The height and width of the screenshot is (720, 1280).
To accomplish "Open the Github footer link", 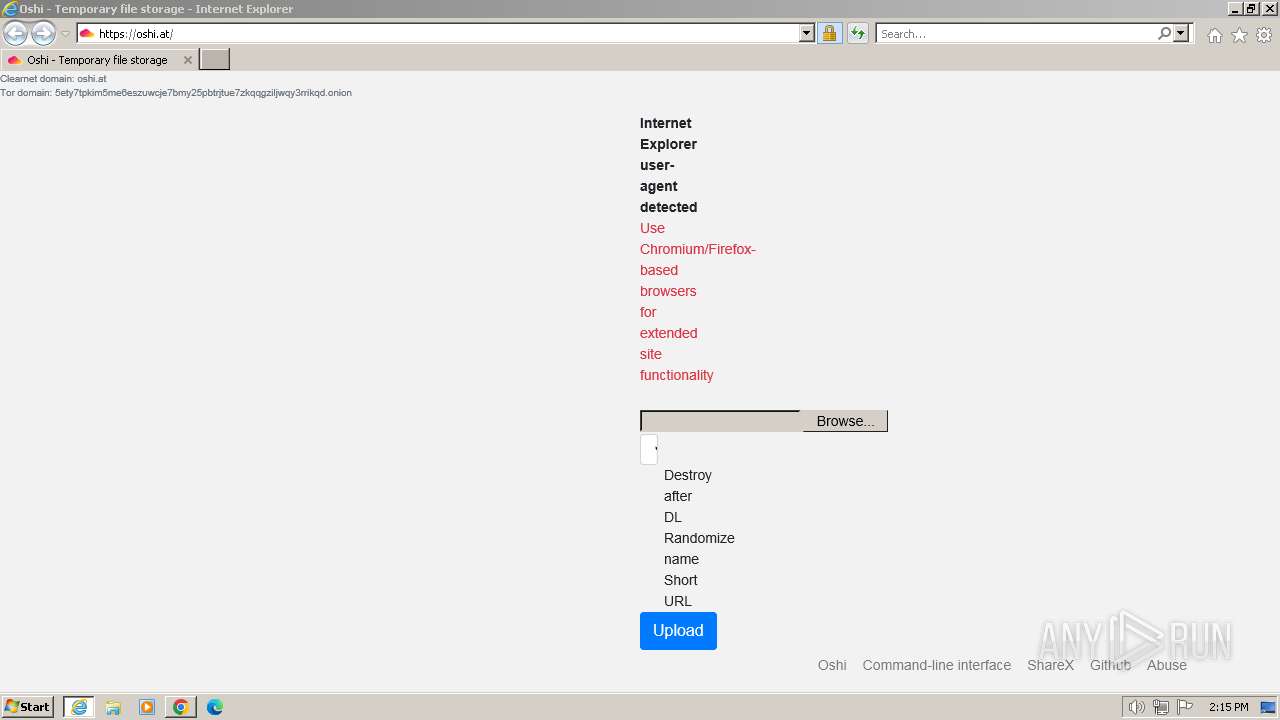I will click(x=1110, y=665).
